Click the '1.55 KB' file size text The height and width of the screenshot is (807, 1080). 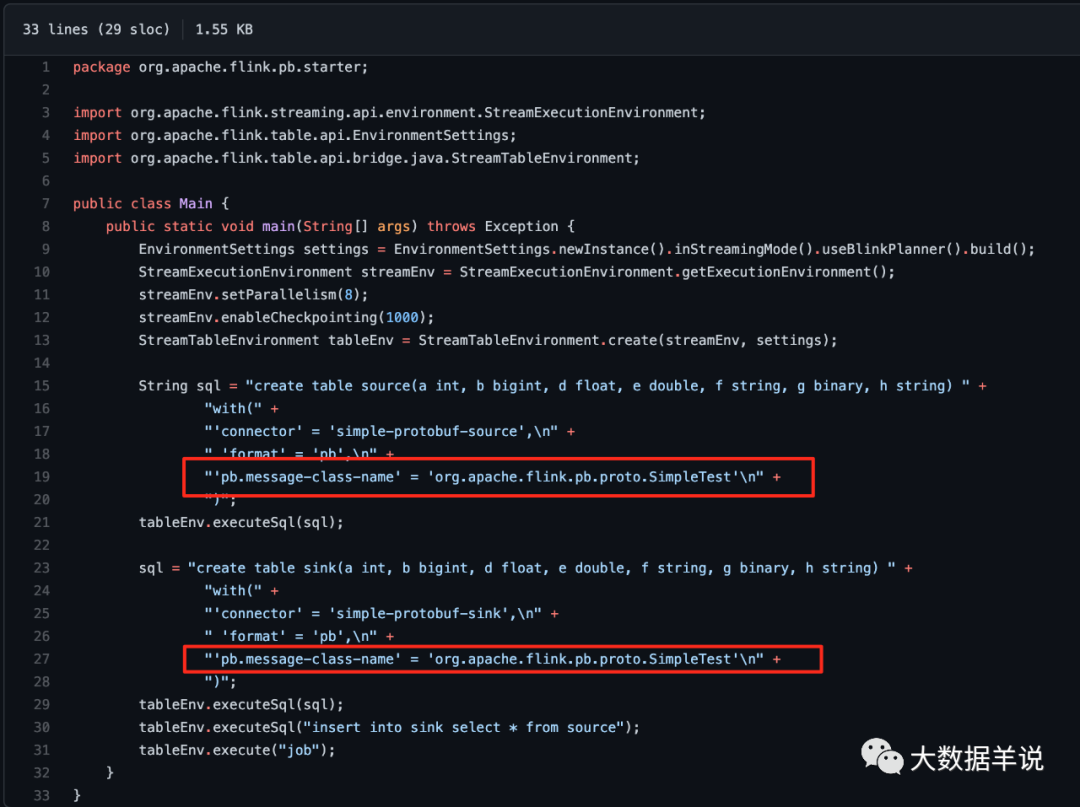pyautogui.click(x=224, y=30)
